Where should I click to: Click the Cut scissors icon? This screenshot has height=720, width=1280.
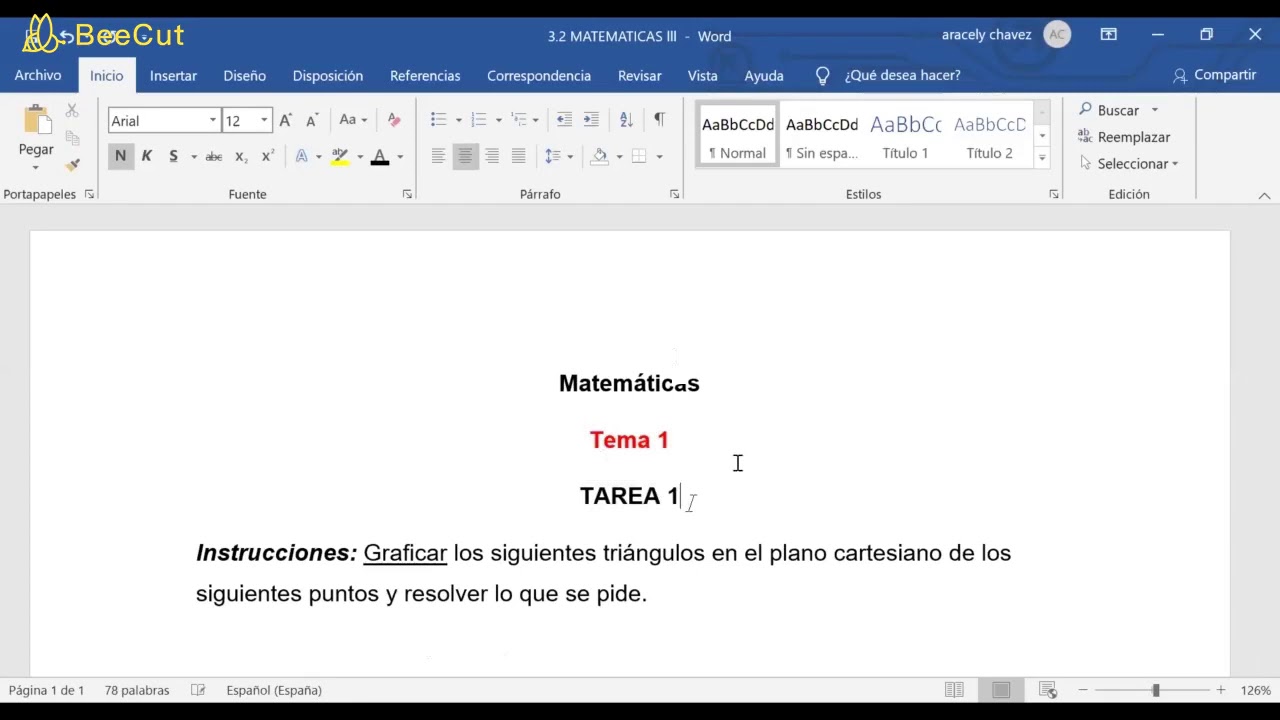point(72,110)
